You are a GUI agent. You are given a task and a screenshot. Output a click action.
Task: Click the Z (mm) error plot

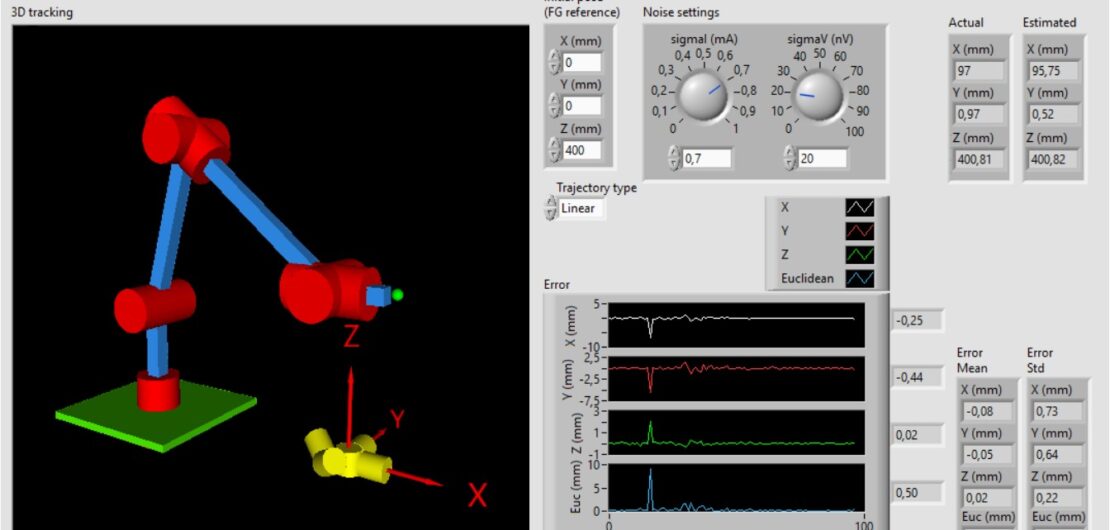tap(736, 432)
